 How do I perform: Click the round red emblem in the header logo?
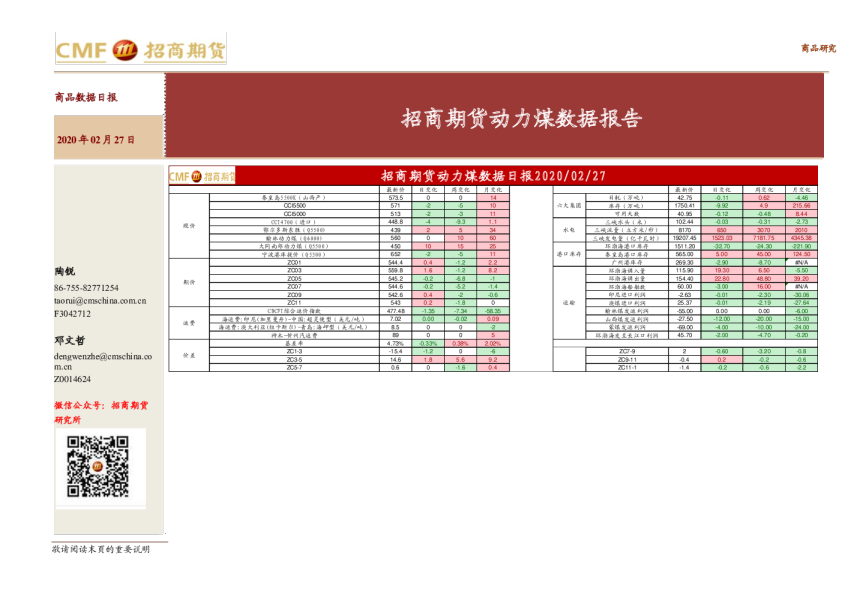click(x=125, y=50)
